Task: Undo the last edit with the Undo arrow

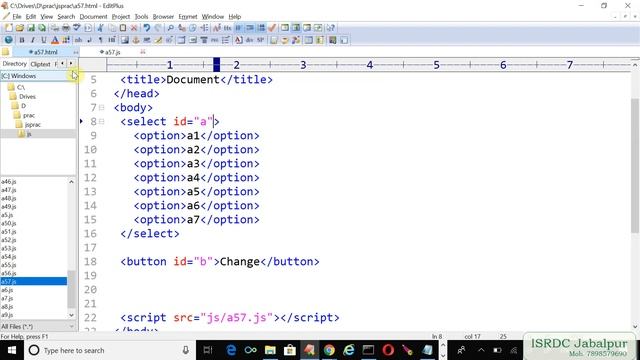Action: (x=147, y=28)
